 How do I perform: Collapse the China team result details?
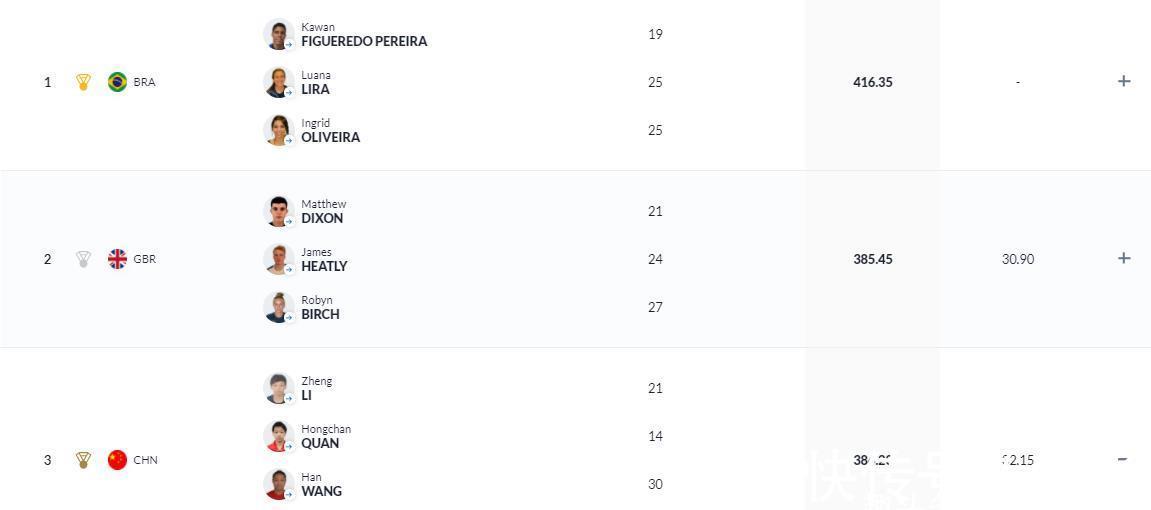(1122, 459)
